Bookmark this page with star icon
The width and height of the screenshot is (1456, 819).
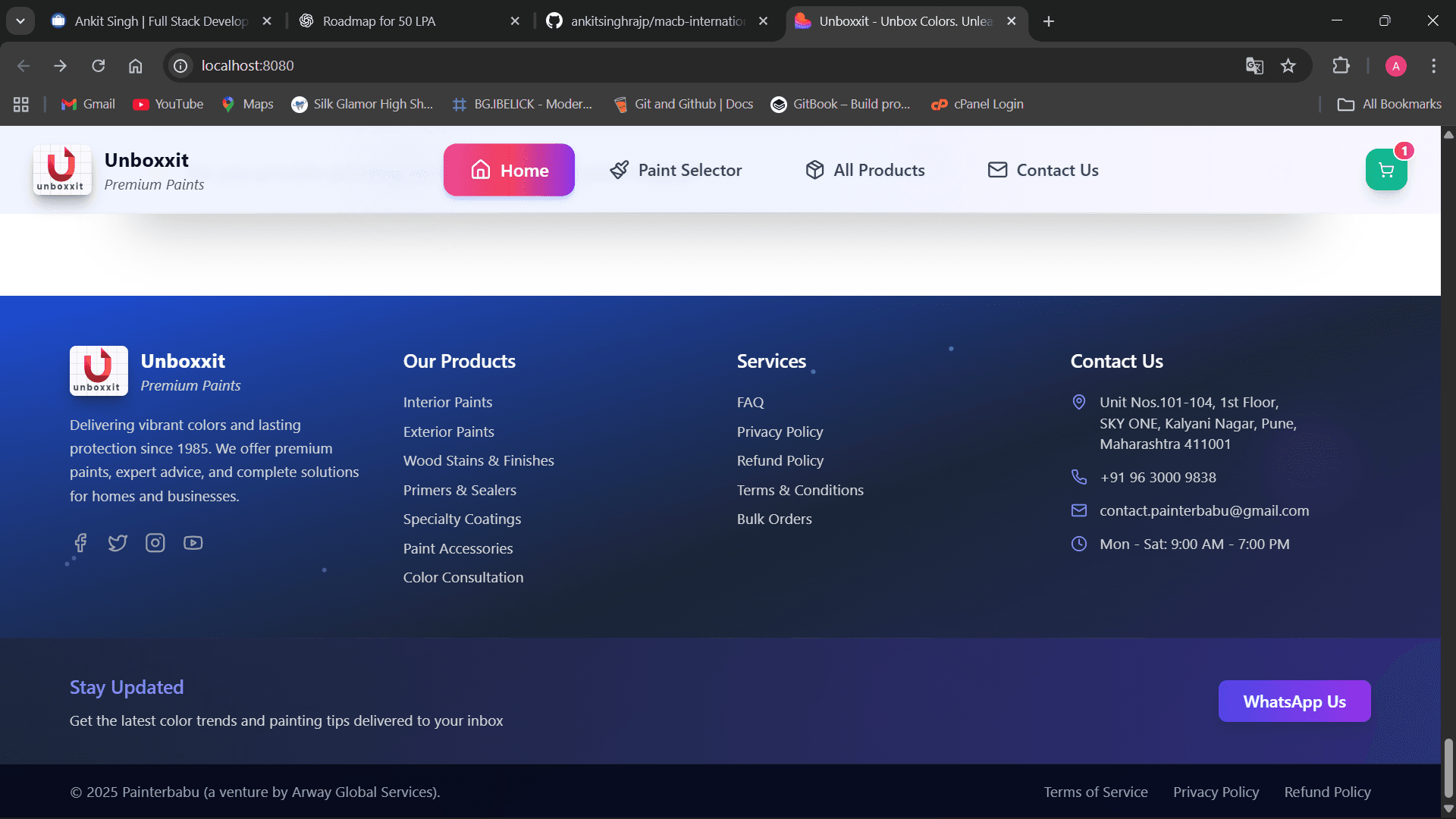coord(1288,66)
